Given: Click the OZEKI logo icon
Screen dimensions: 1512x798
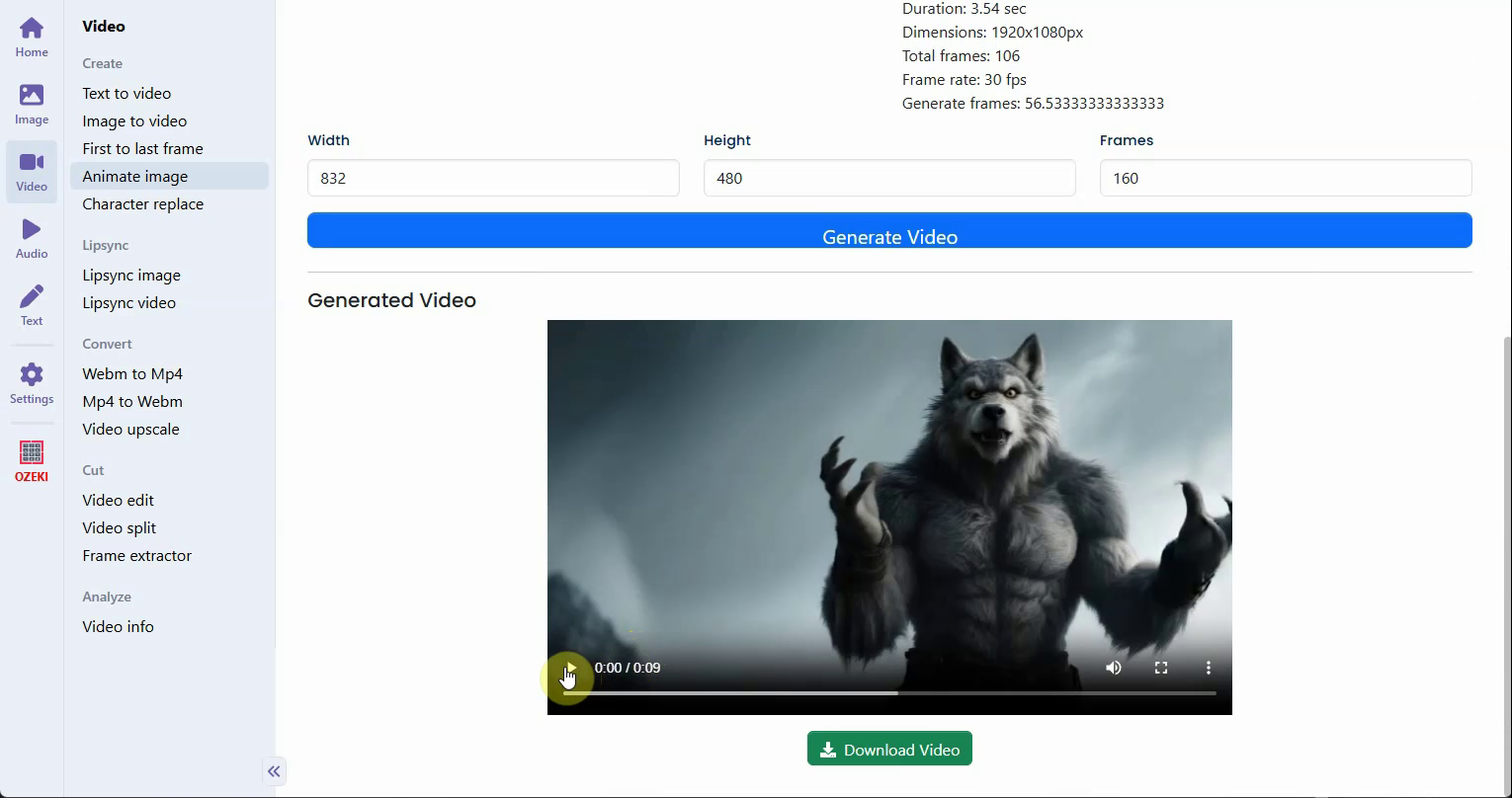Looking at the screenshot, I should click(x=32, y=460).
